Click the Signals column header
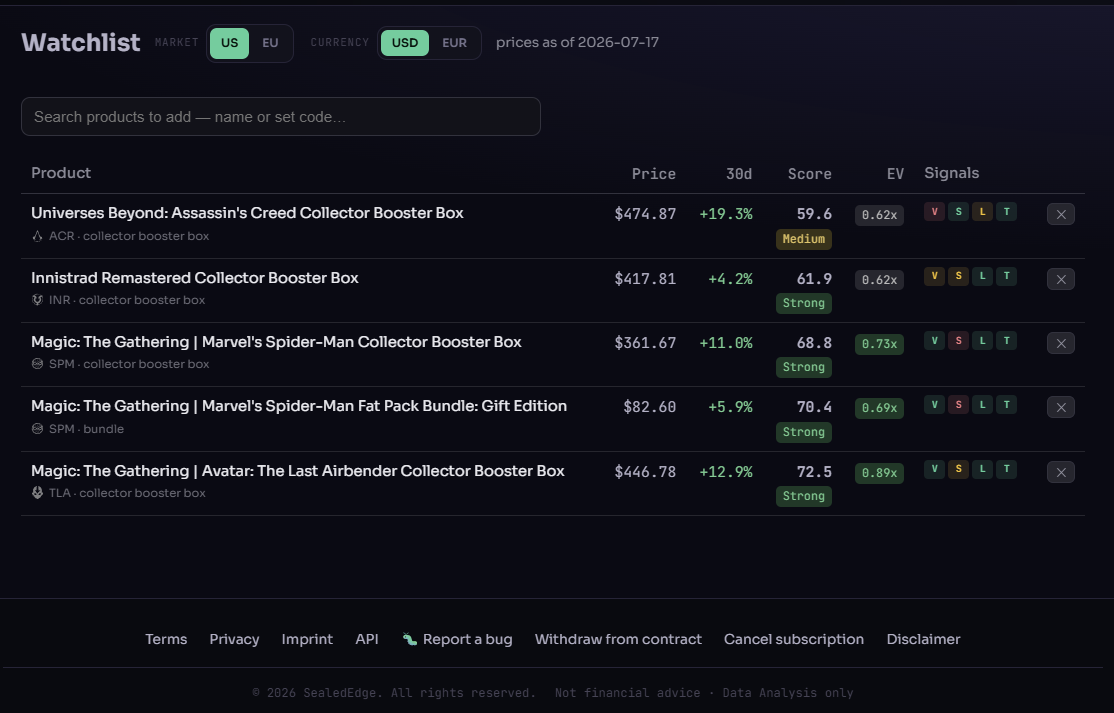The image size is (1114, 713). point(951,173)
